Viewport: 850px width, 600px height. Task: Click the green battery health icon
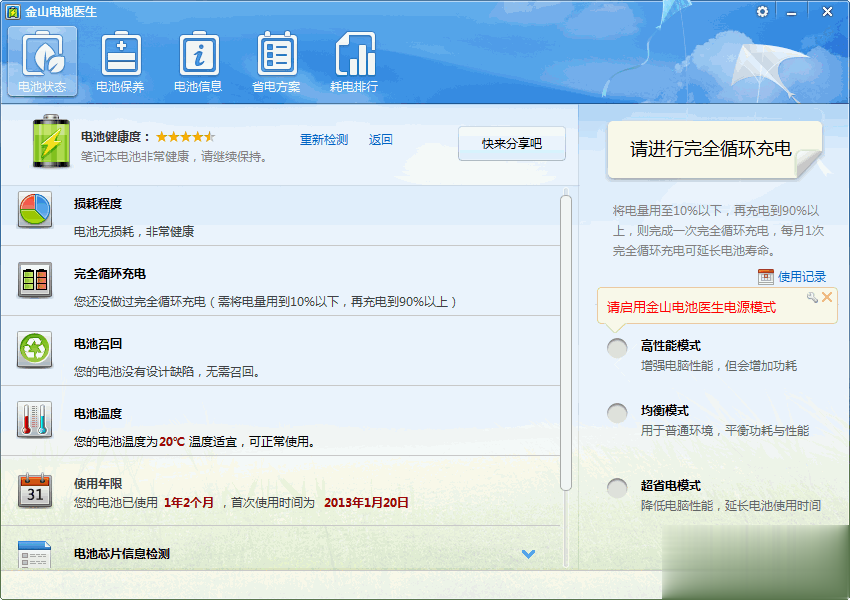(51, 141)
